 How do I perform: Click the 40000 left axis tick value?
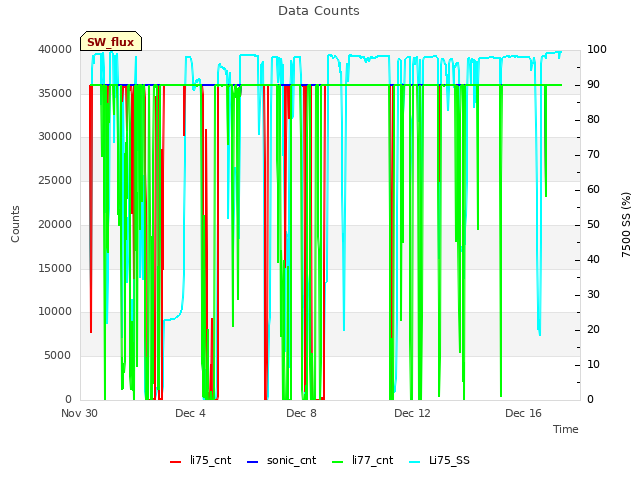[x=55, y=49]
